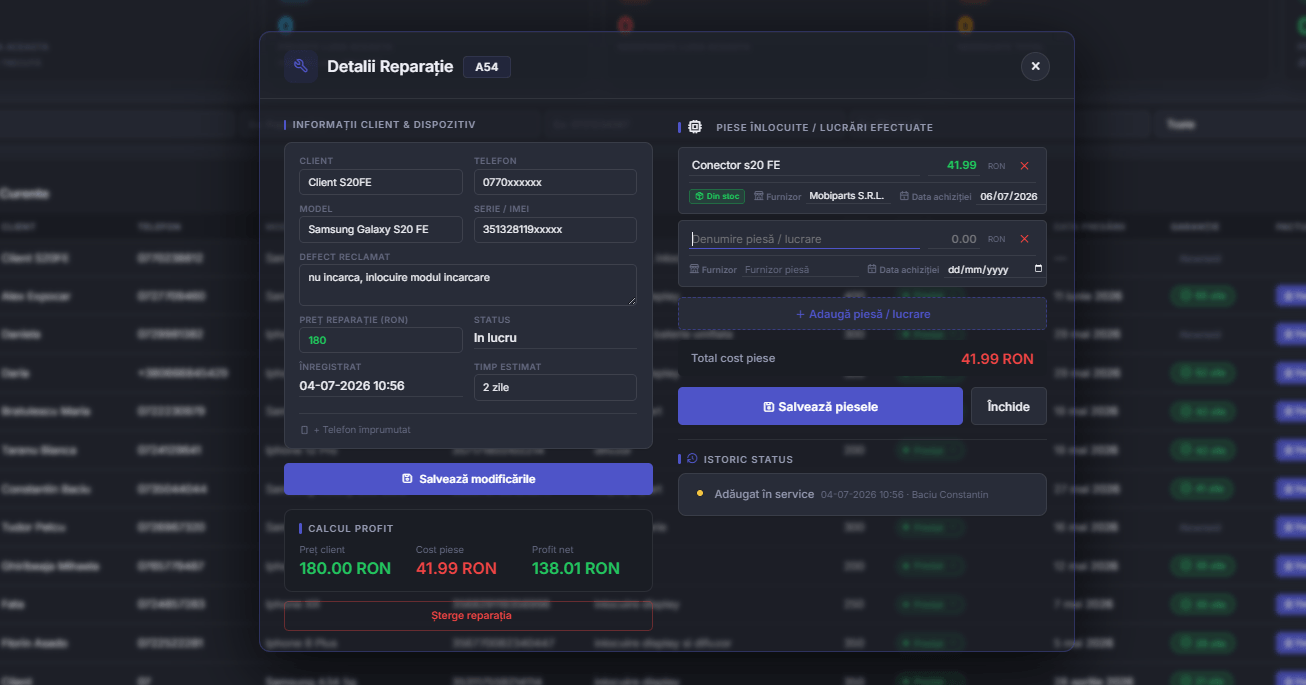Open the date picker in the dd/mm/yyyy field

1038,269
